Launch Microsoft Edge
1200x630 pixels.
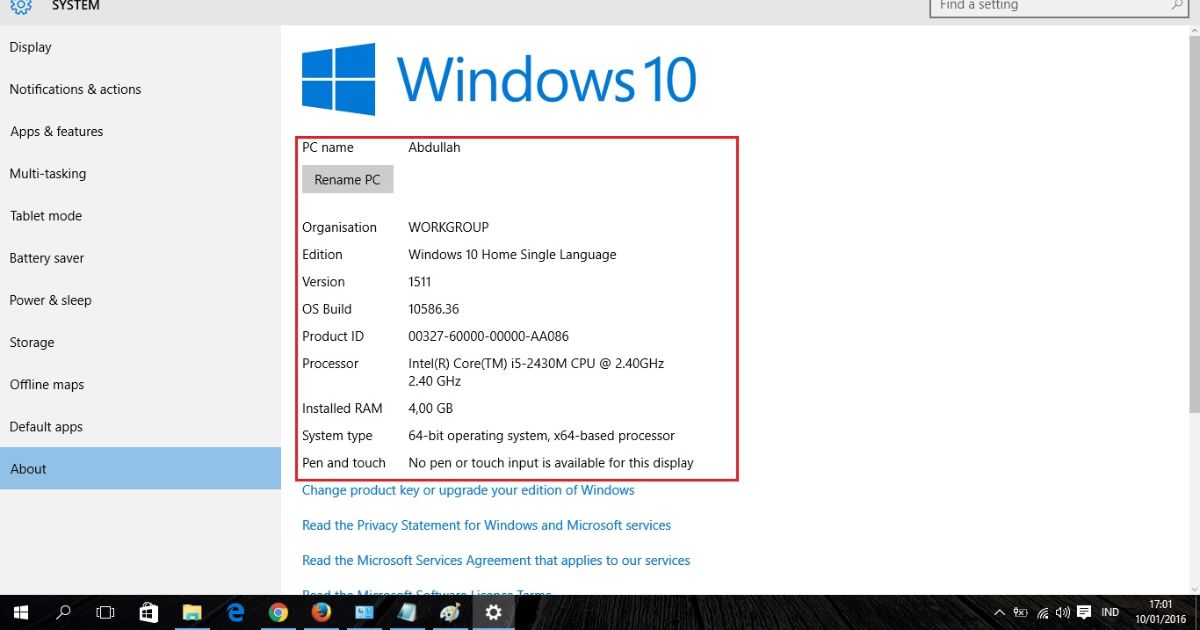[235, 613]
